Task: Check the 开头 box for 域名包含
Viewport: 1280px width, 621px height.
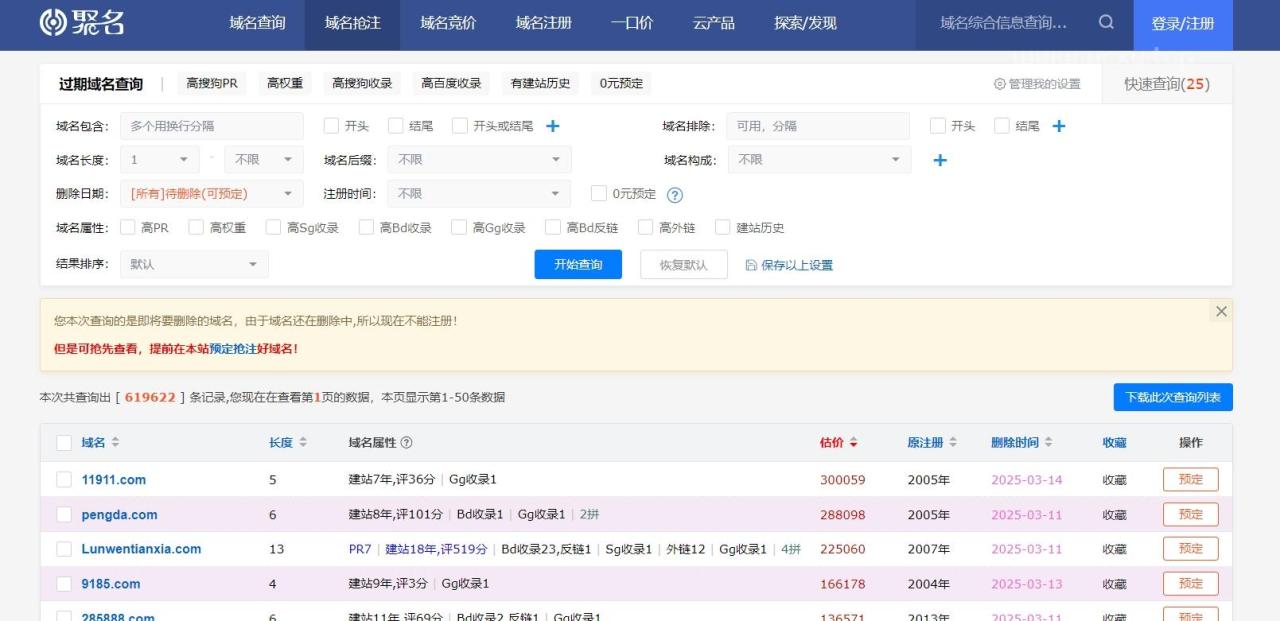Action: tap(331, 126)
